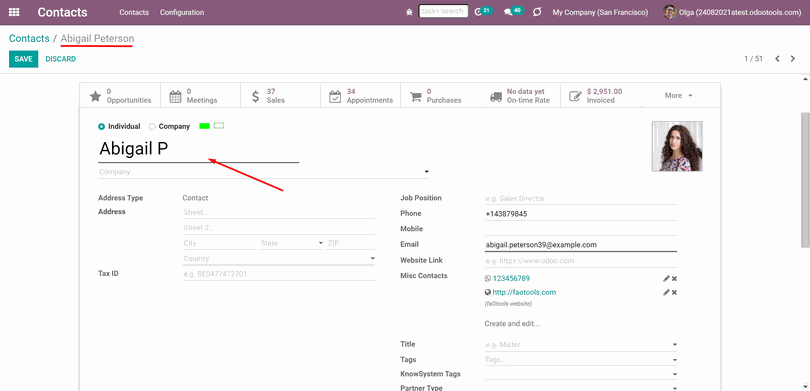
Task: Open Invoiced stat button
Action: point(601,96)
